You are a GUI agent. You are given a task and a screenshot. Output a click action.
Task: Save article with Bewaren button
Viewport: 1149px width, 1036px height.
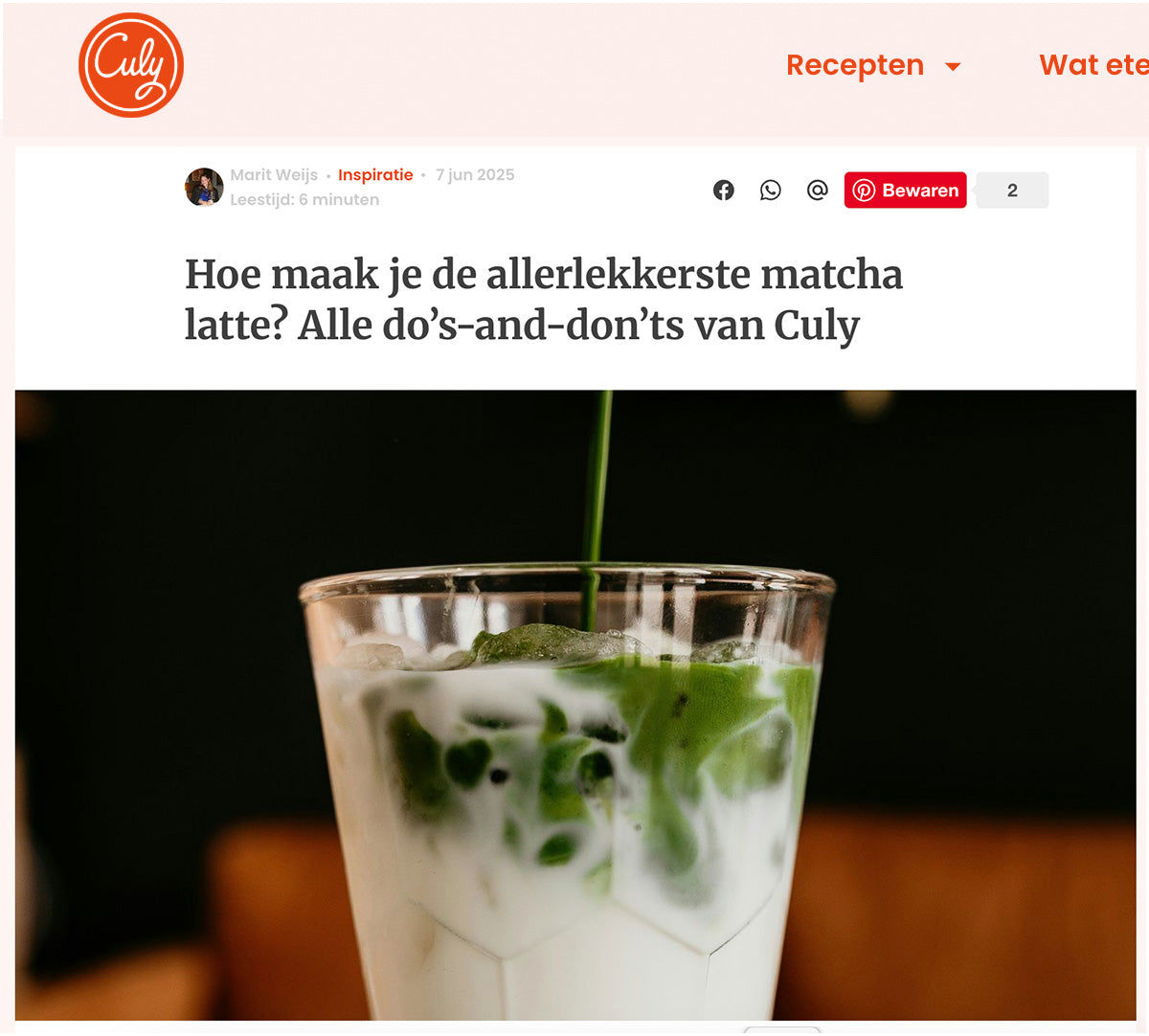tap(905, 191)
